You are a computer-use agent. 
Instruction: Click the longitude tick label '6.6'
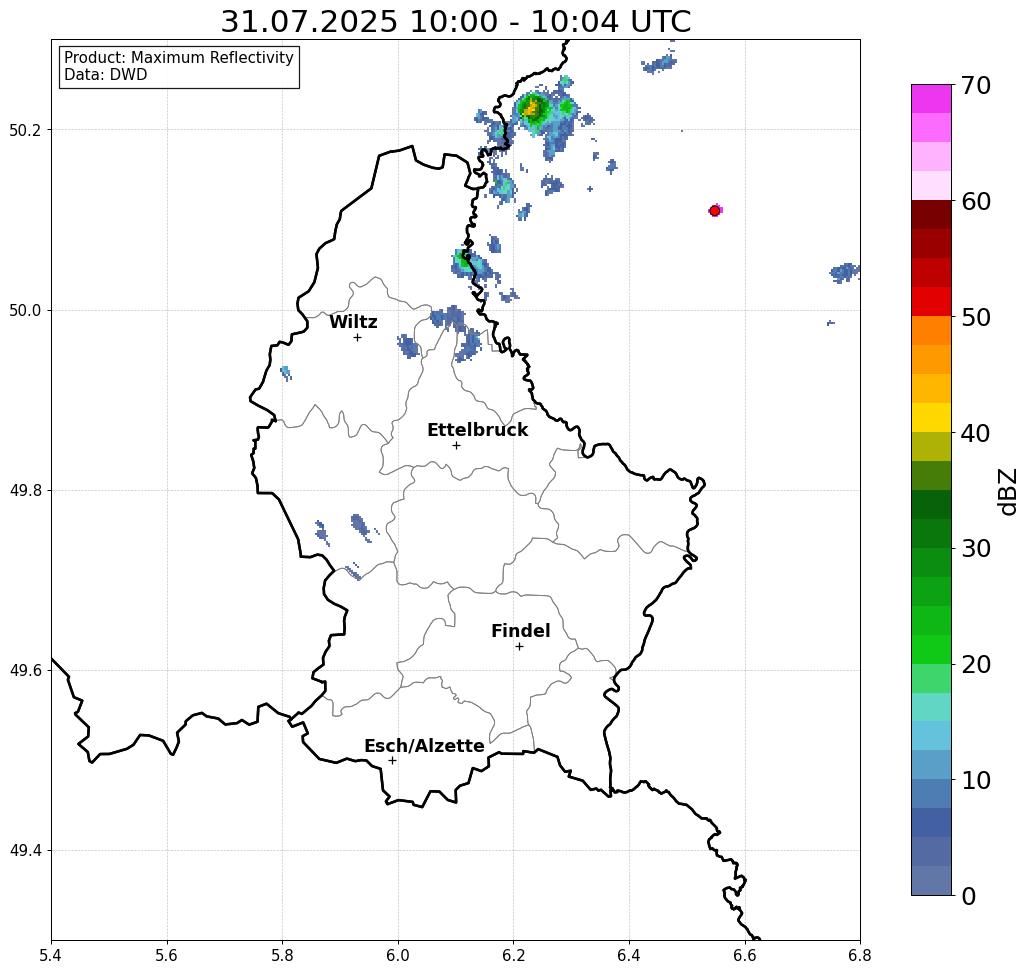(745, 955)
